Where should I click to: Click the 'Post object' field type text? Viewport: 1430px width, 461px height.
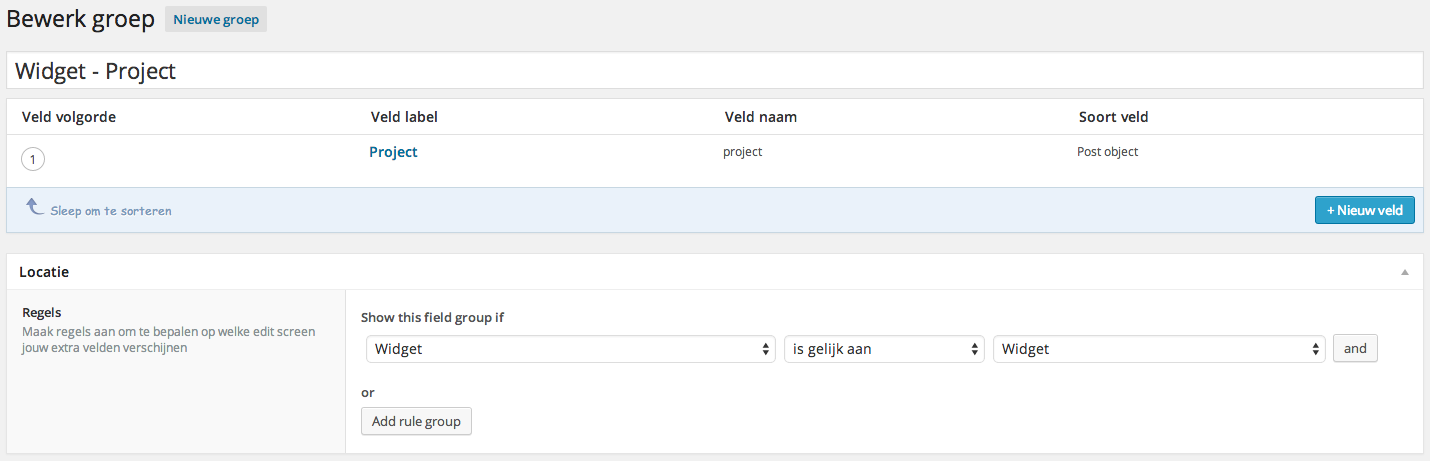tap(1107, 152)
